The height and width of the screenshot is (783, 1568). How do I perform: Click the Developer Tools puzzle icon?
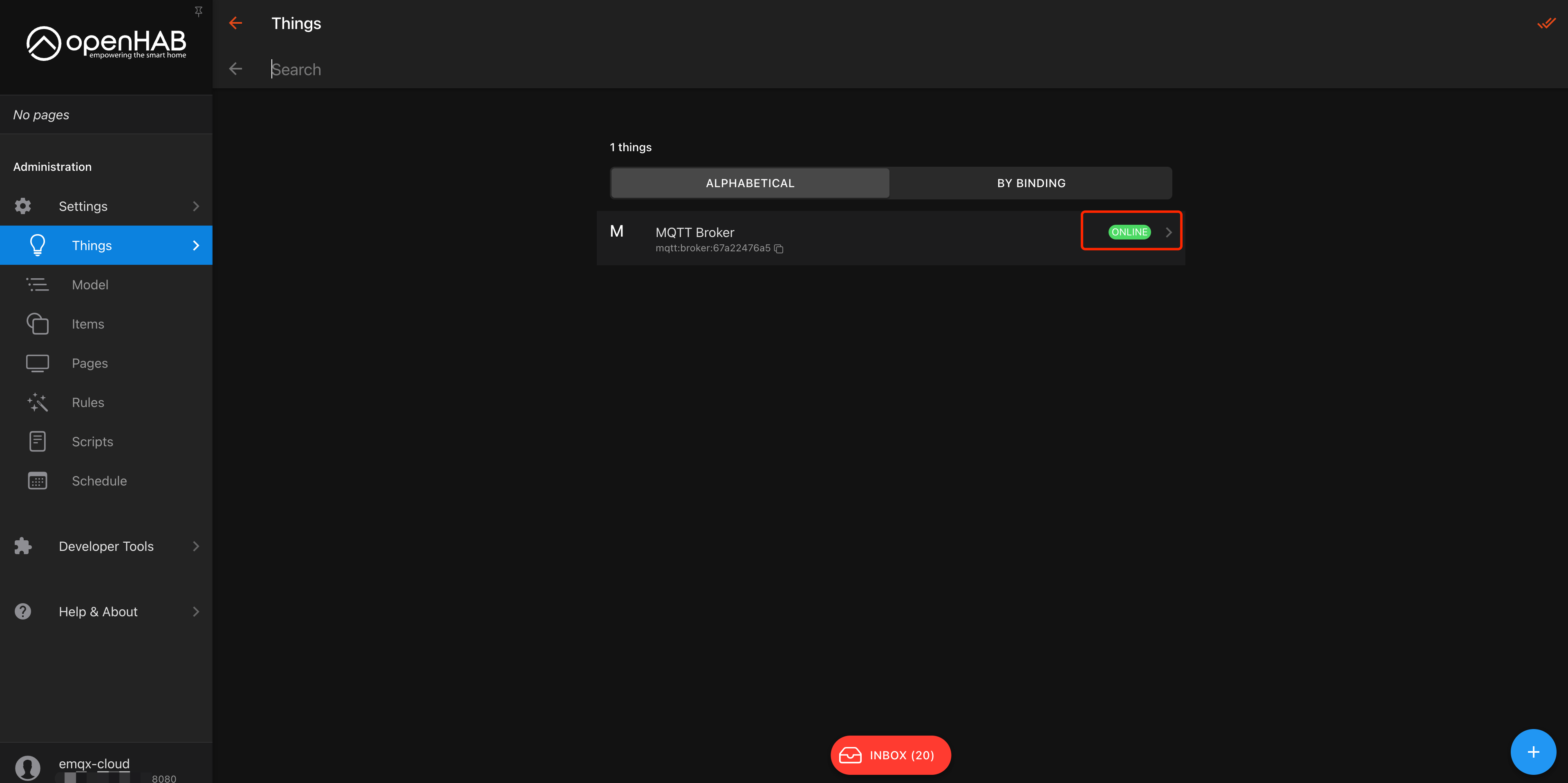(22, 546)
